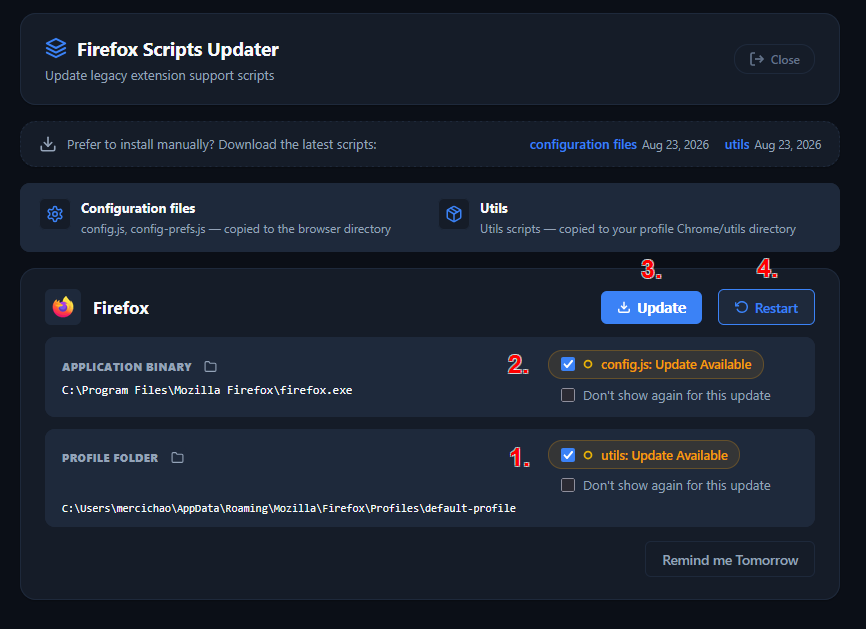The width and height of the screenshot is (866, 629).
Task: Check "Don't show again" under utils
Action: (x=568, y=485)
